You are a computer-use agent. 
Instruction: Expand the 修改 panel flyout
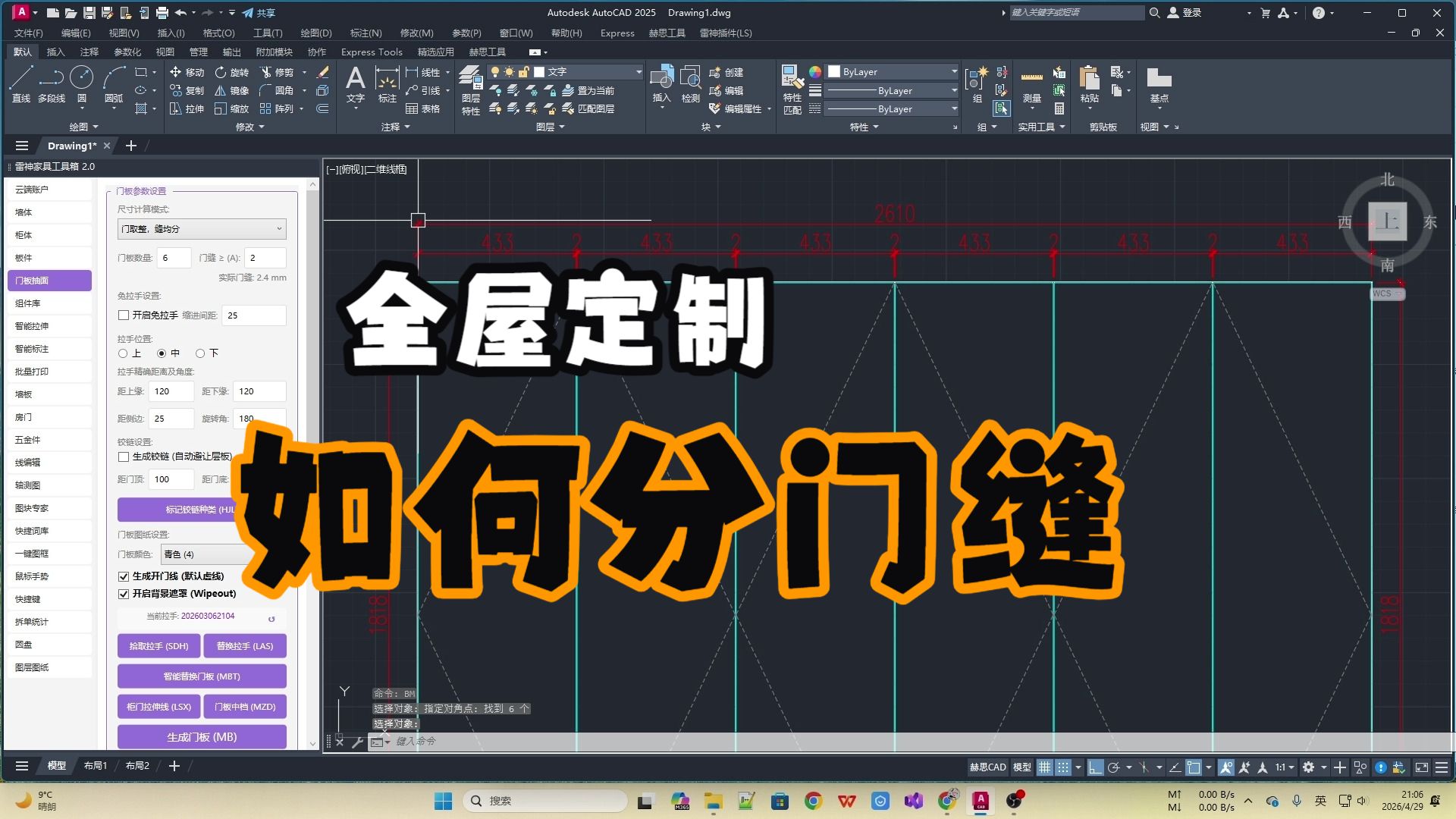[x=249, y=127]
